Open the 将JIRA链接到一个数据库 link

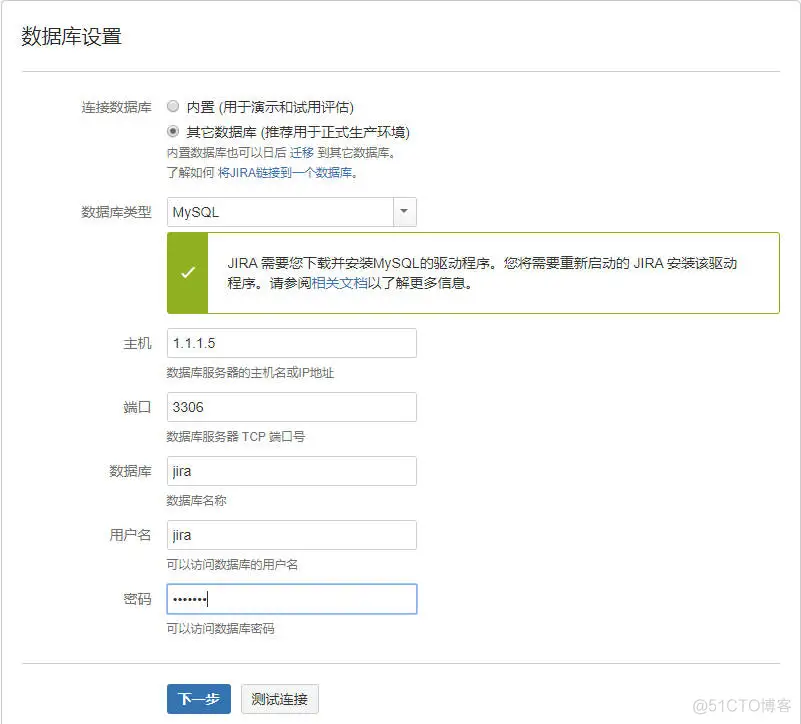[x=285, y=173]
